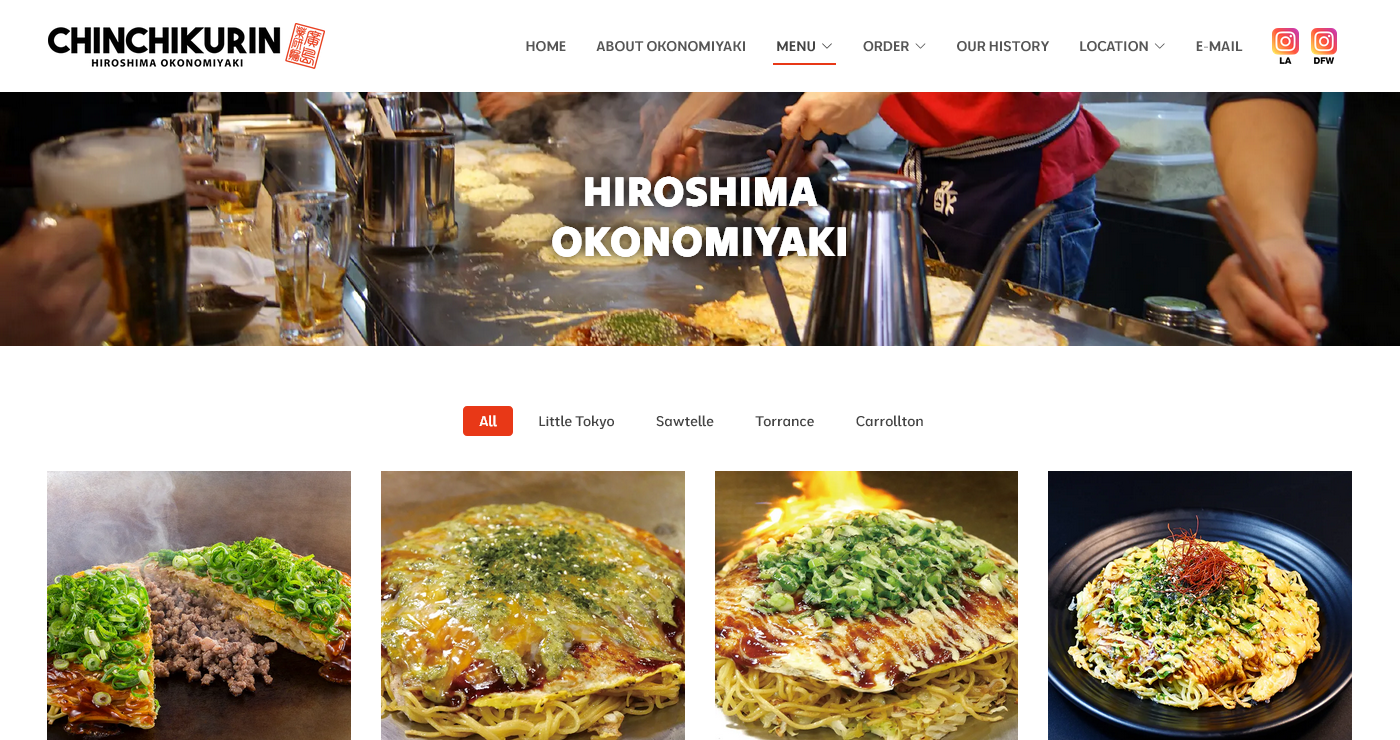Expand the ORDER dropdown chevron
This screenshot has width=1400, height=740.
click(x=920, y=46)
